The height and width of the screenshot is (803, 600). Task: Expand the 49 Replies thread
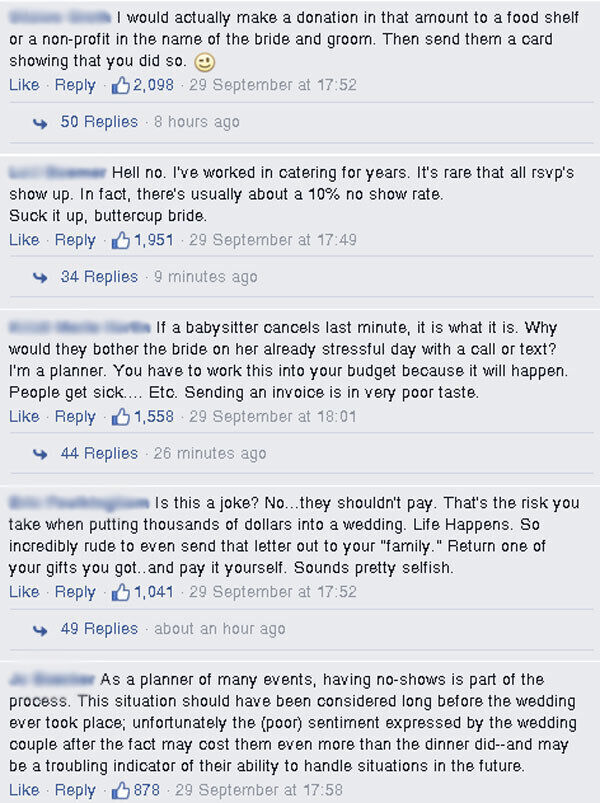click(98, 629)
